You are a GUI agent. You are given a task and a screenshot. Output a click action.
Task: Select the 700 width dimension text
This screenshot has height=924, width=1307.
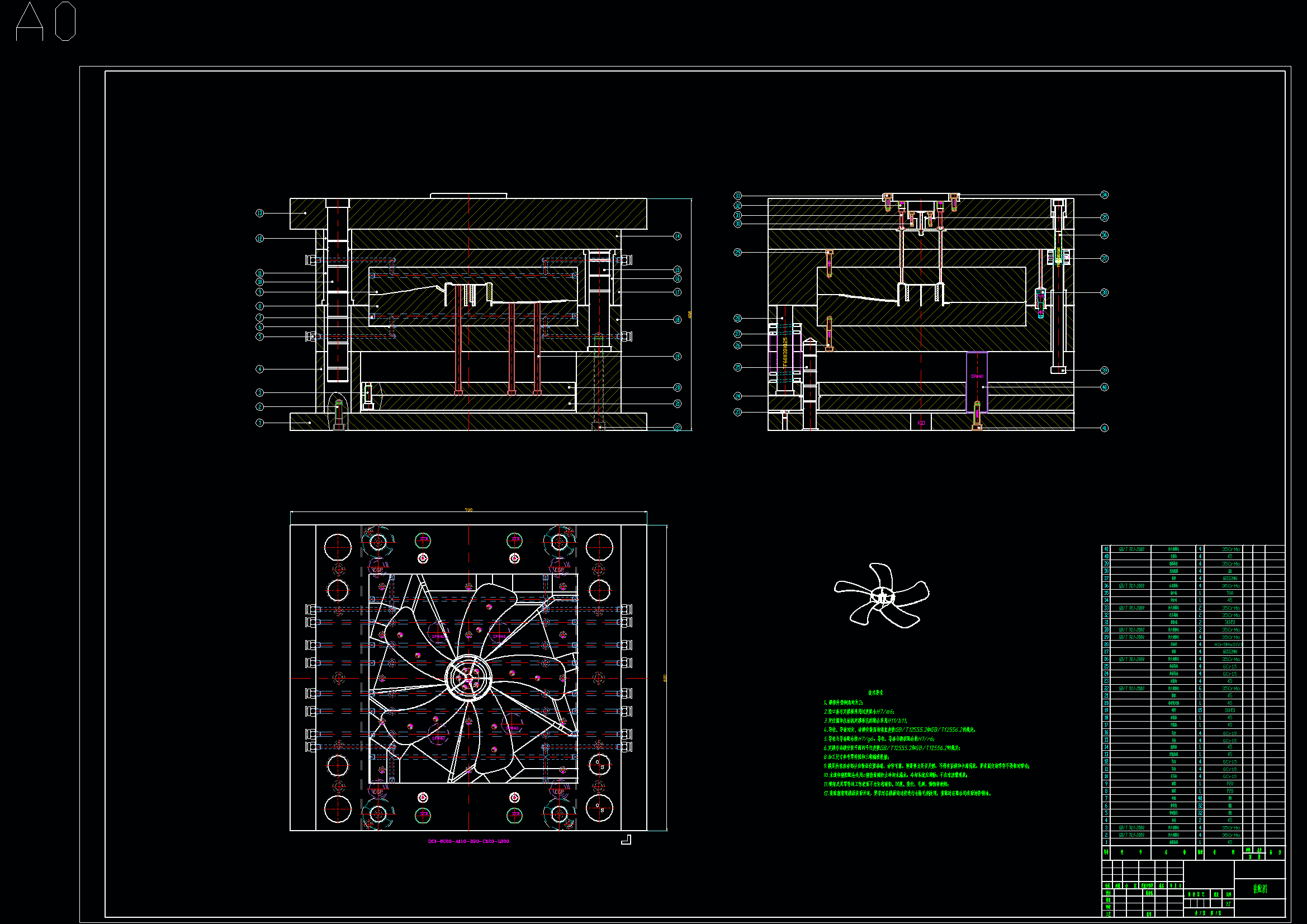click(x=468, y=510)
